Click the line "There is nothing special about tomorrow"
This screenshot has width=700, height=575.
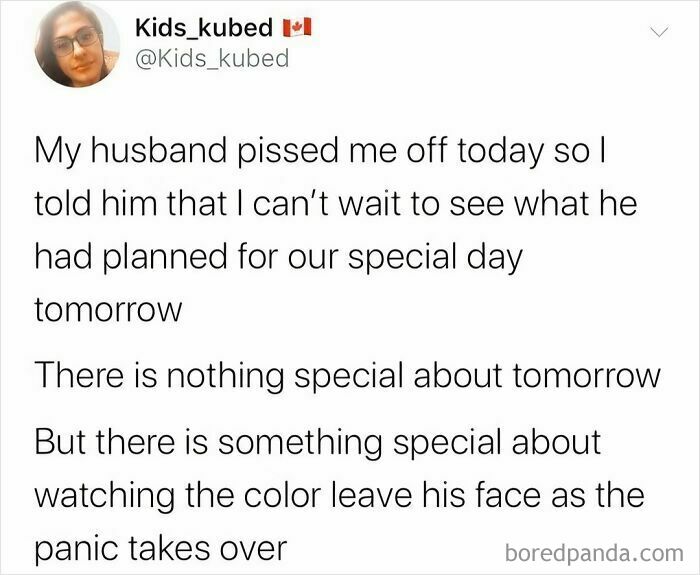pos(347,376)
